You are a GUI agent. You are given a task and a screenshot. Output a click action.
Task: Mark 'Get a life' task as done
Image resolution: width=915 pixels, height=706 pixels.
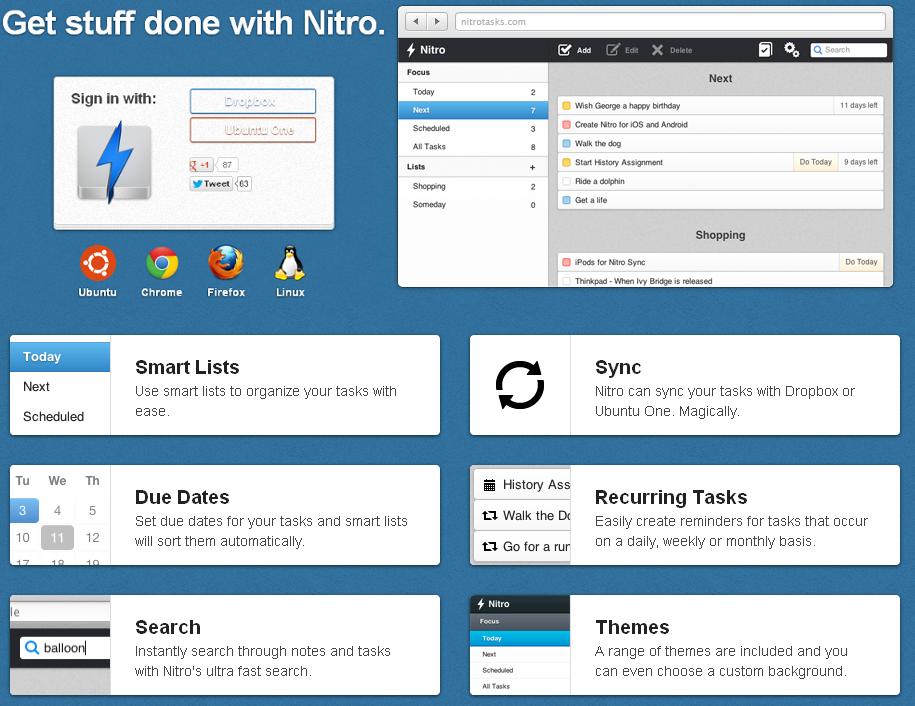click(x=566, y=200)
